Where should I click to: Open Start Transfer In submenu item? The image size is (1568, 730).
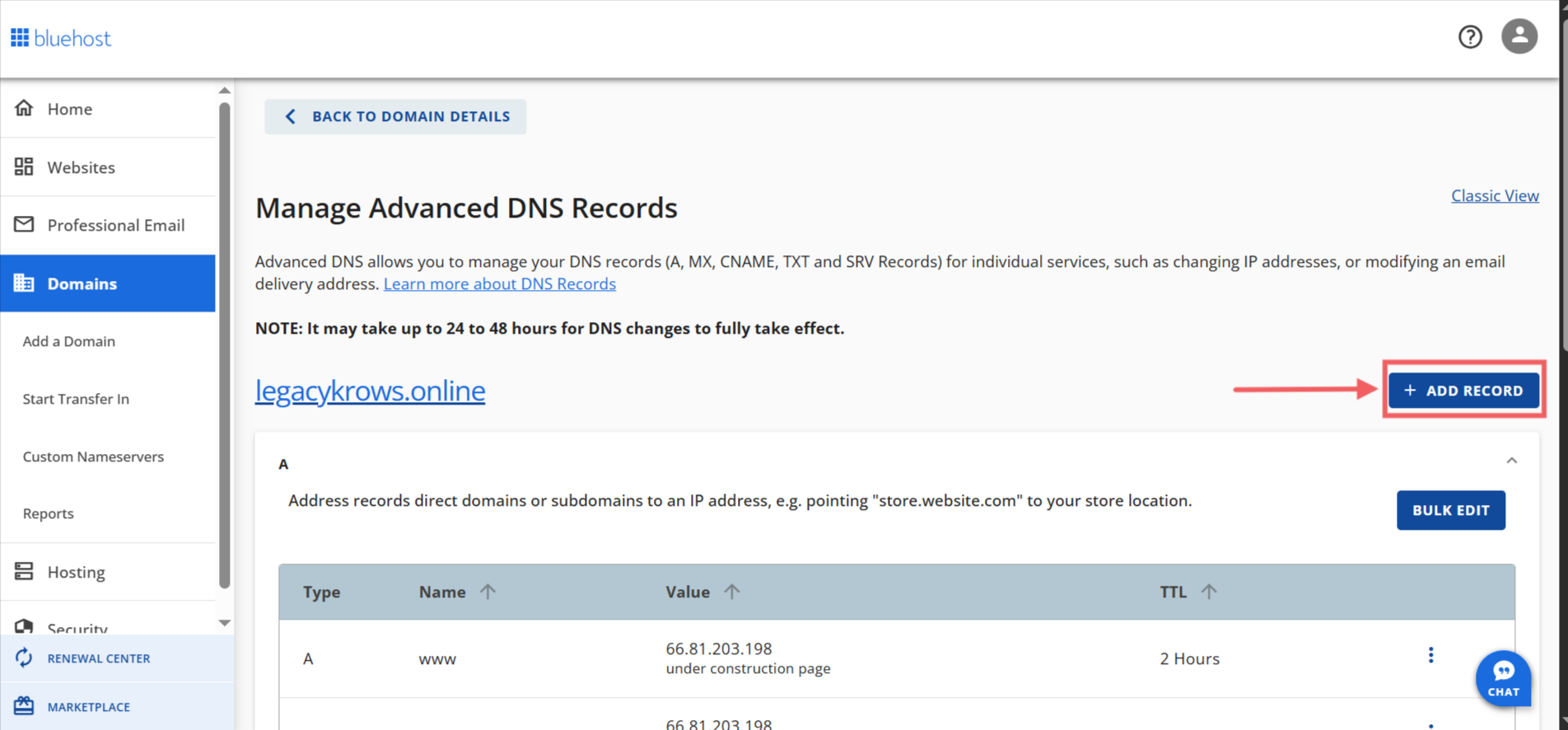coord(76,399)
